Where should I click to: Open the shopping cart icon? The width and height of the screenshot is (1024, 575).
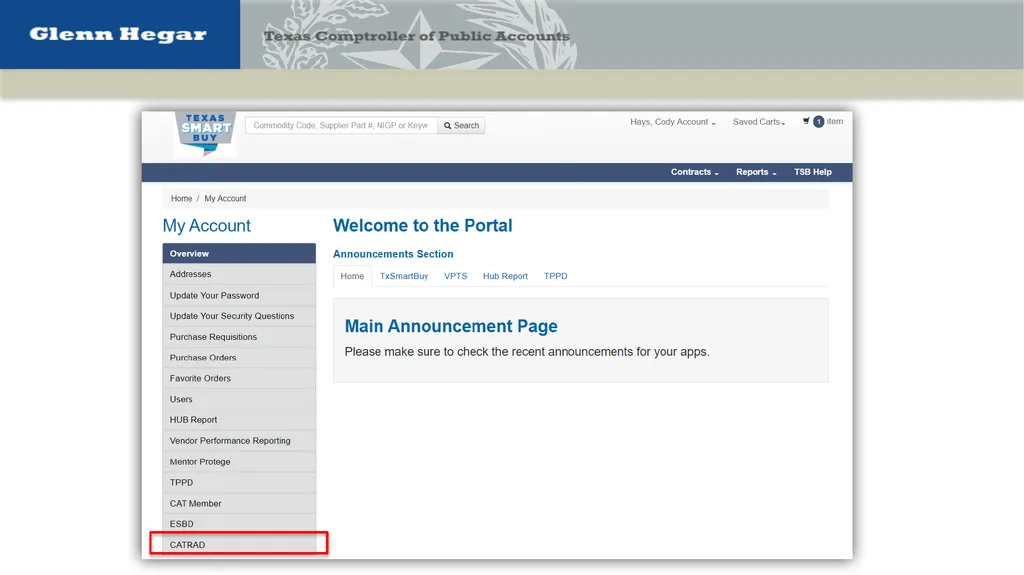pos(806,121)
